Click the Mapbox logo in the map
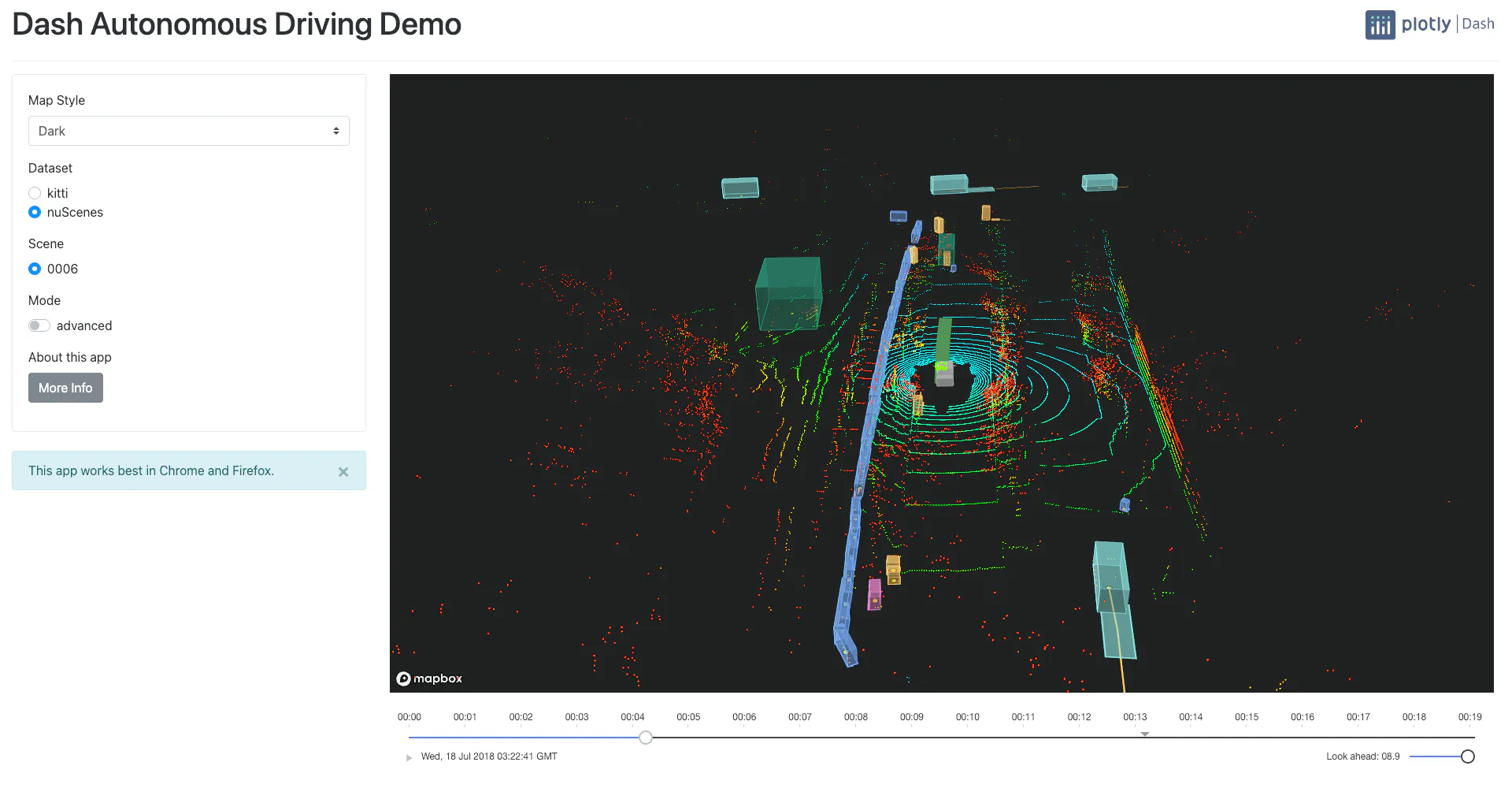Viewport: 1512px width, 788px height. pyautogui.click(x=429, y=678)
